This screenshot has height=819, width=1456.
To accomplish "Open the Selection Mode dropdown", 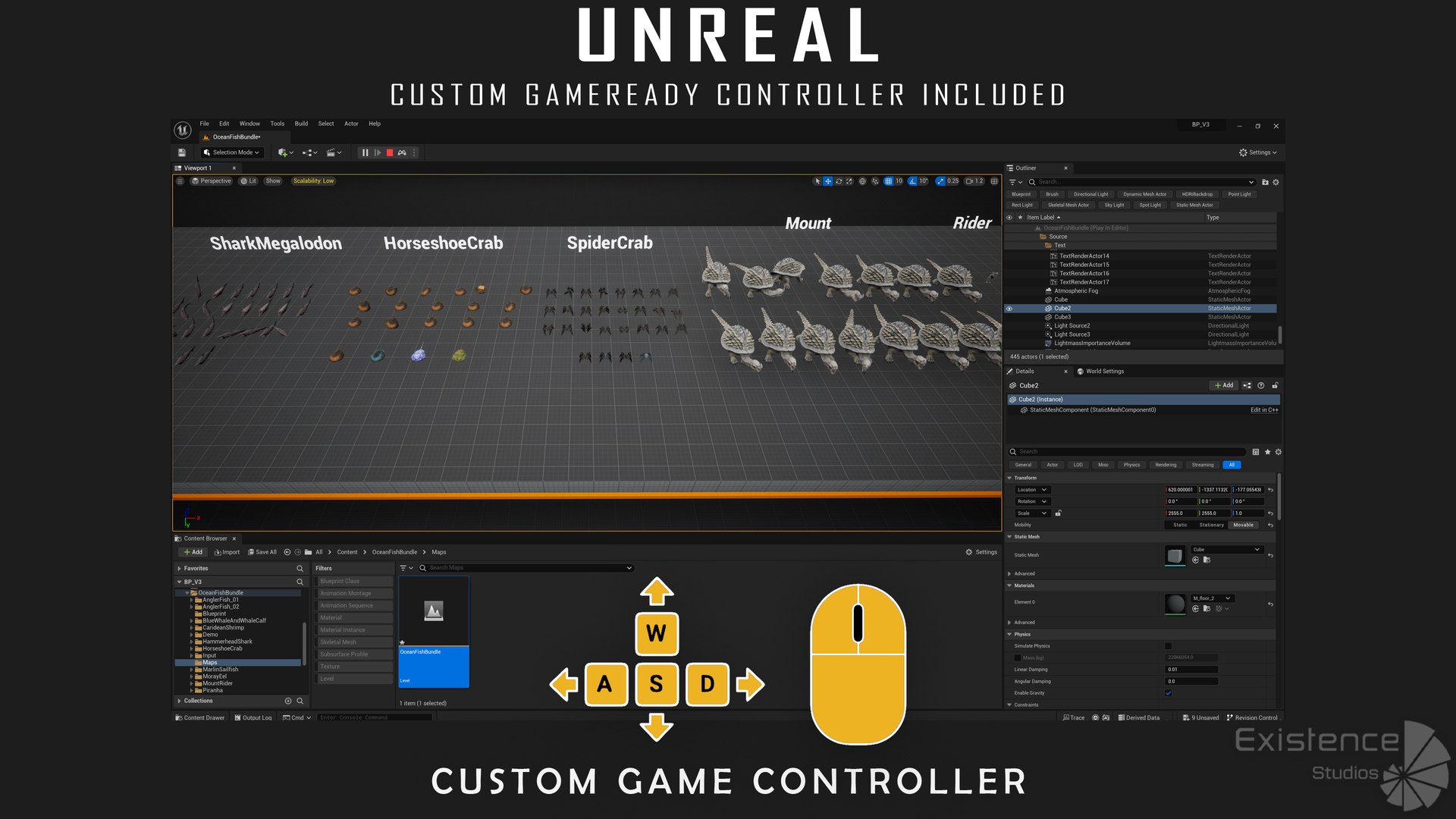I will [x=231, y=152].
